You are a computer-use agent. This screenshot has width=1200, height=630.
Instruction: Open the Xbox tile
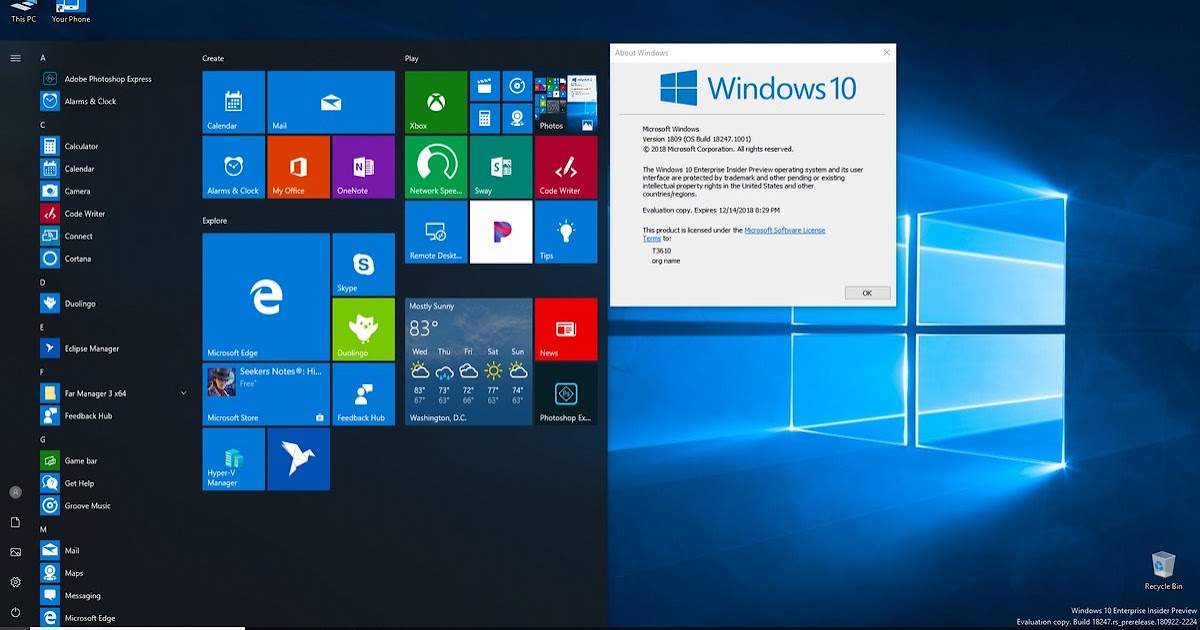tap(434, 101)
